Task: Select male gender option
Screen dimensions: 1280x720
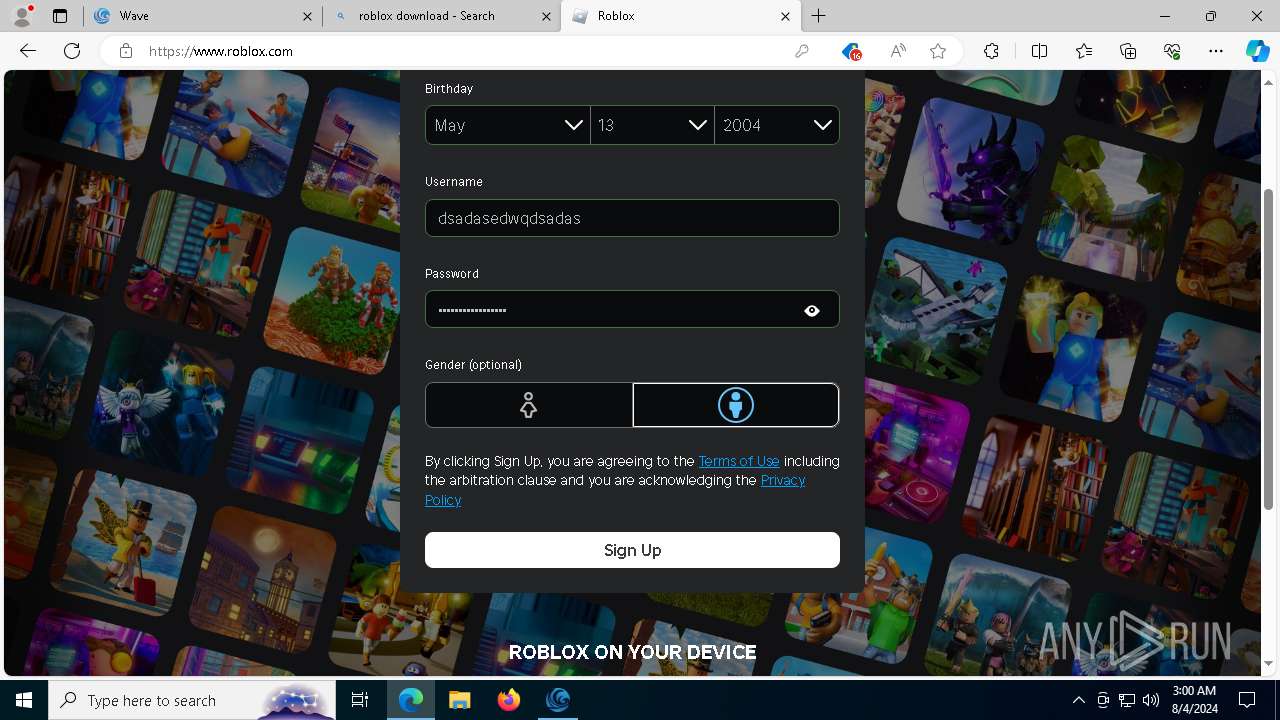Action: click(736, 405)
